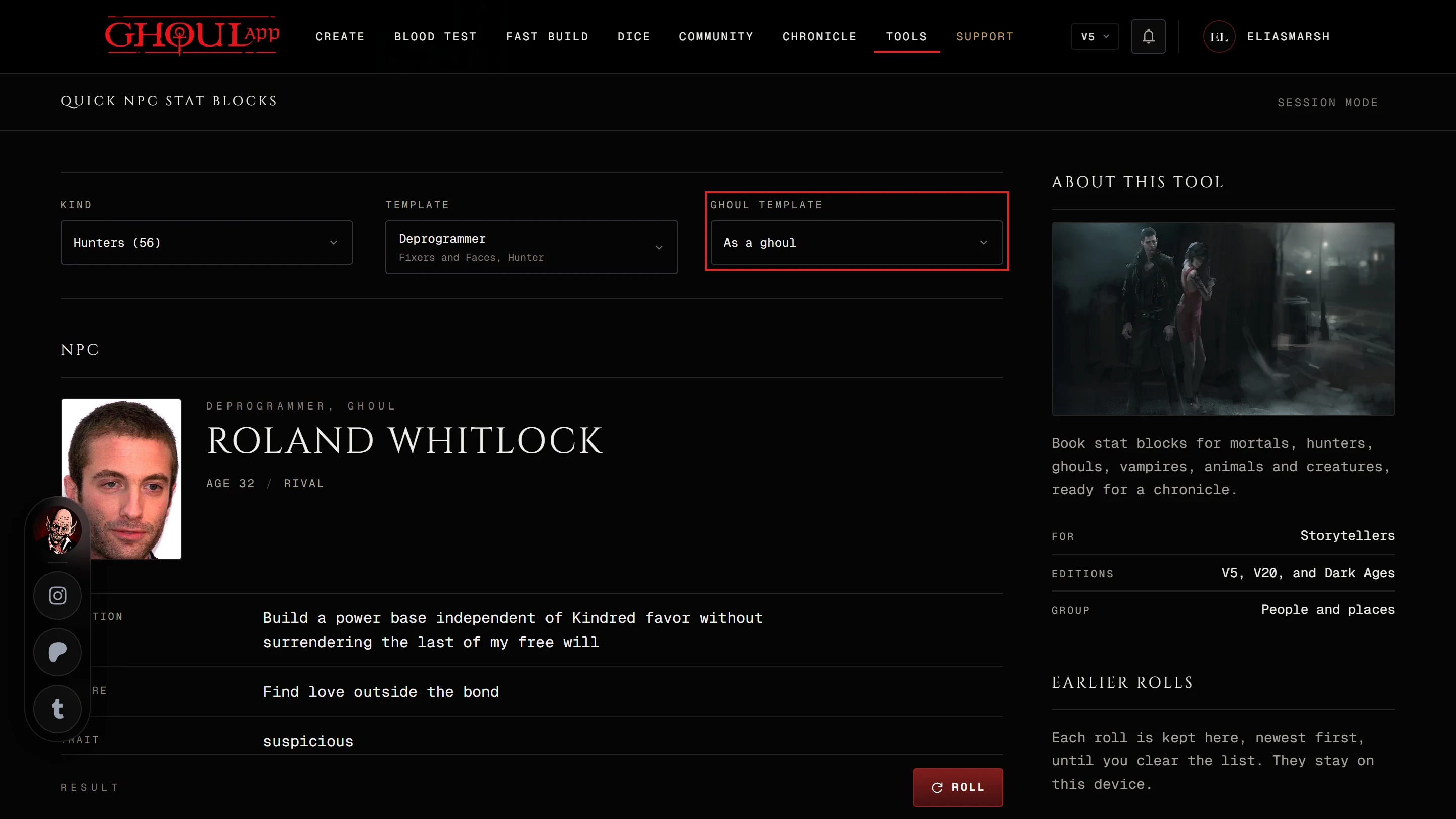Open the Create menu

(x=340, y=37)
